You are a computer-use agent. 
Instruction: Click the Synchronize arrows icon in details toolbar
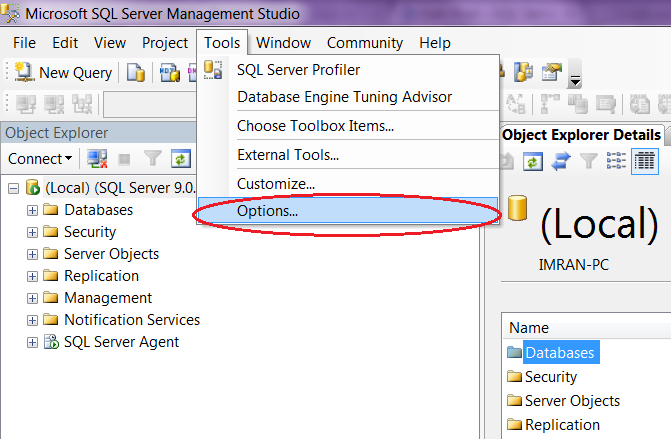point(561,160)
